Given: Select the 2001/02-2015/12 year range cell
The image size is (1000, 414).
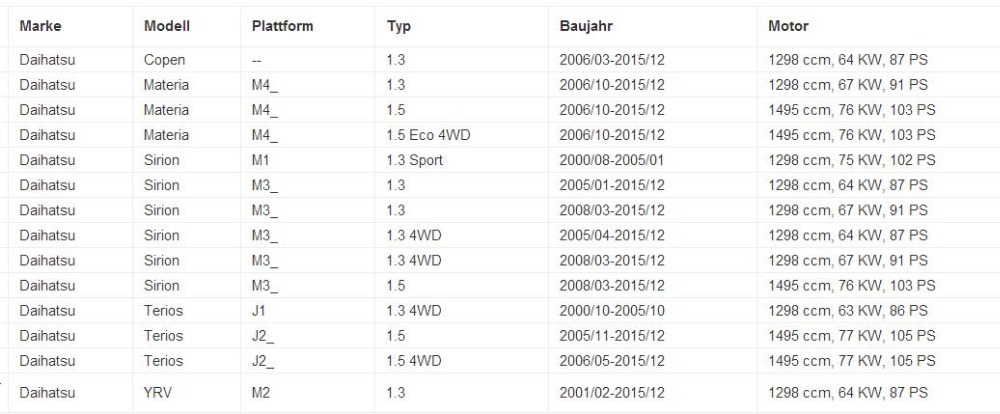Looking at the screenshot, I should click(612, 391).
